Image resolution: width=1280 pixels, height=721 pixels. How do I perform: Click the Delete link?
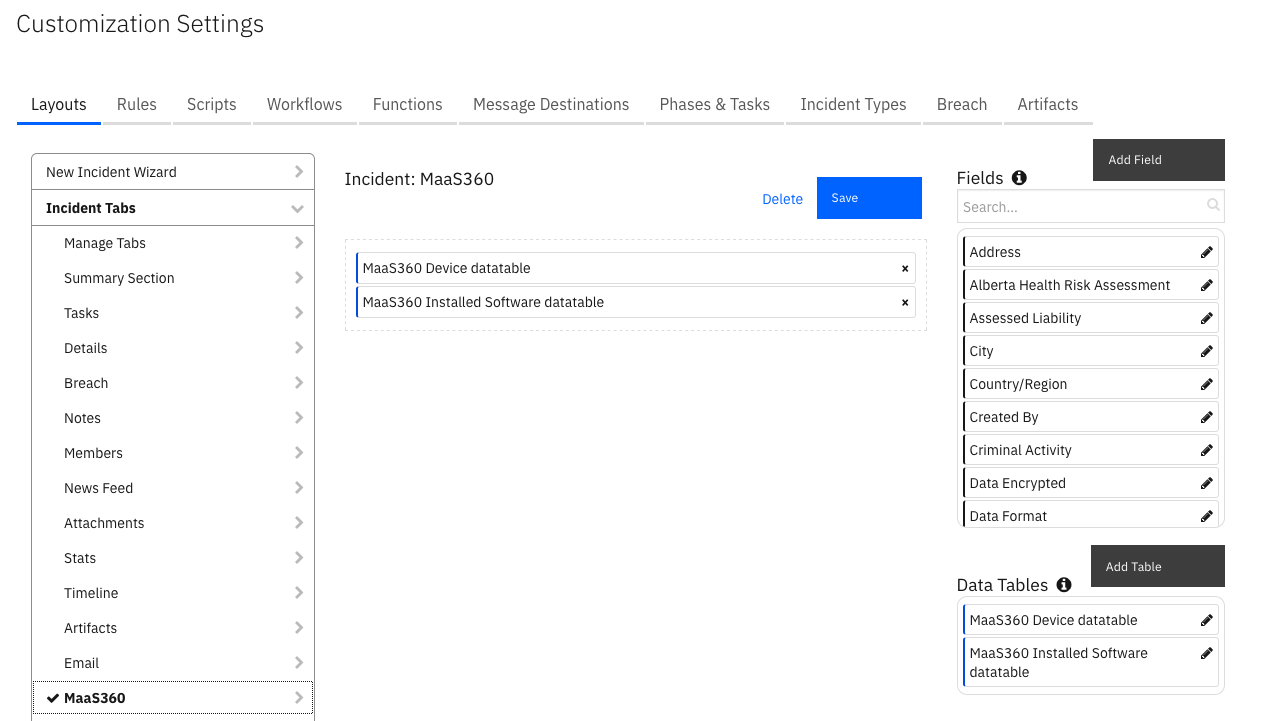point(782,199)
